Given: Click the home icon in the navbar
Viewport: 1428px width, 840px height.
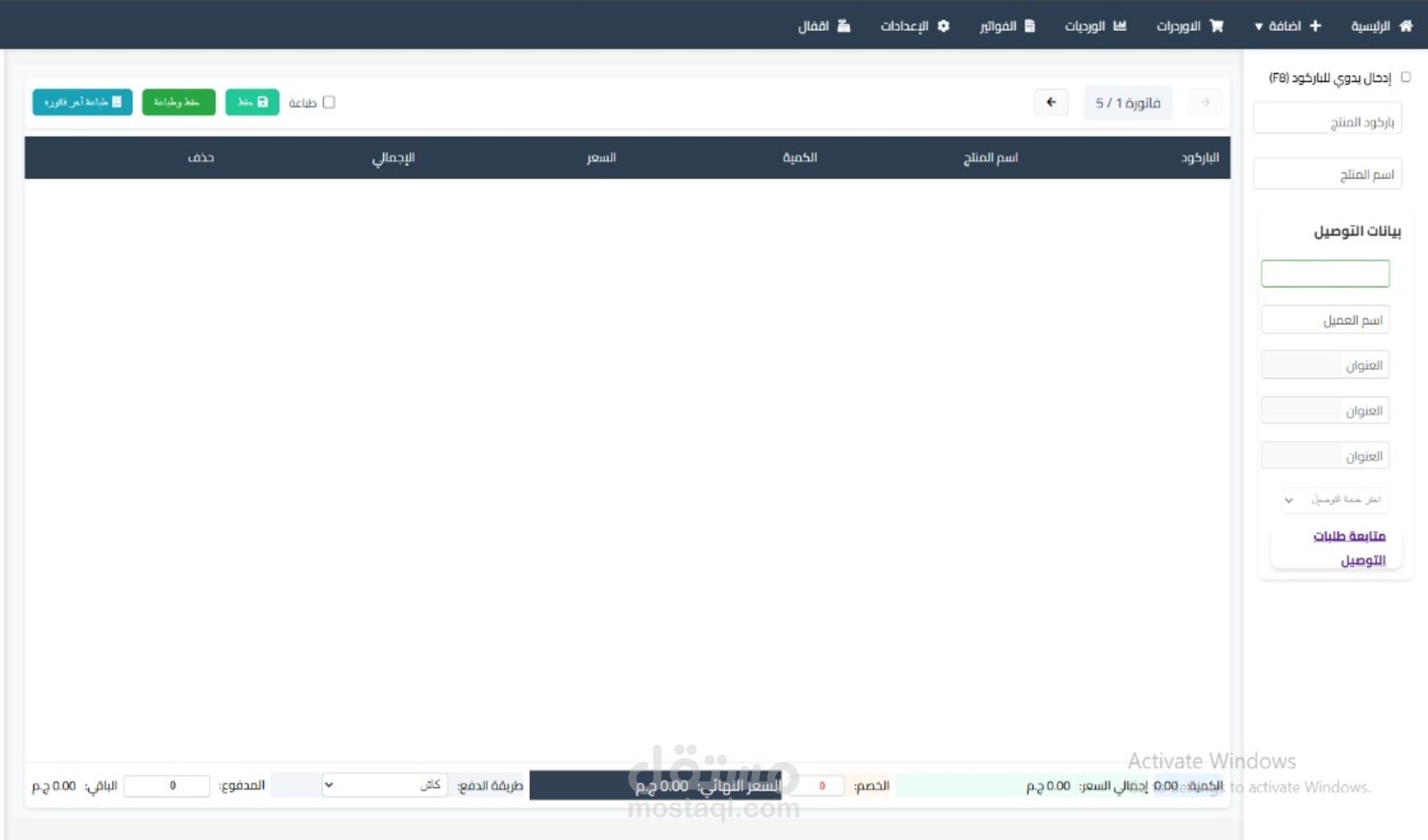Looking at the screenshot, I should click(x=1405, y=26).
